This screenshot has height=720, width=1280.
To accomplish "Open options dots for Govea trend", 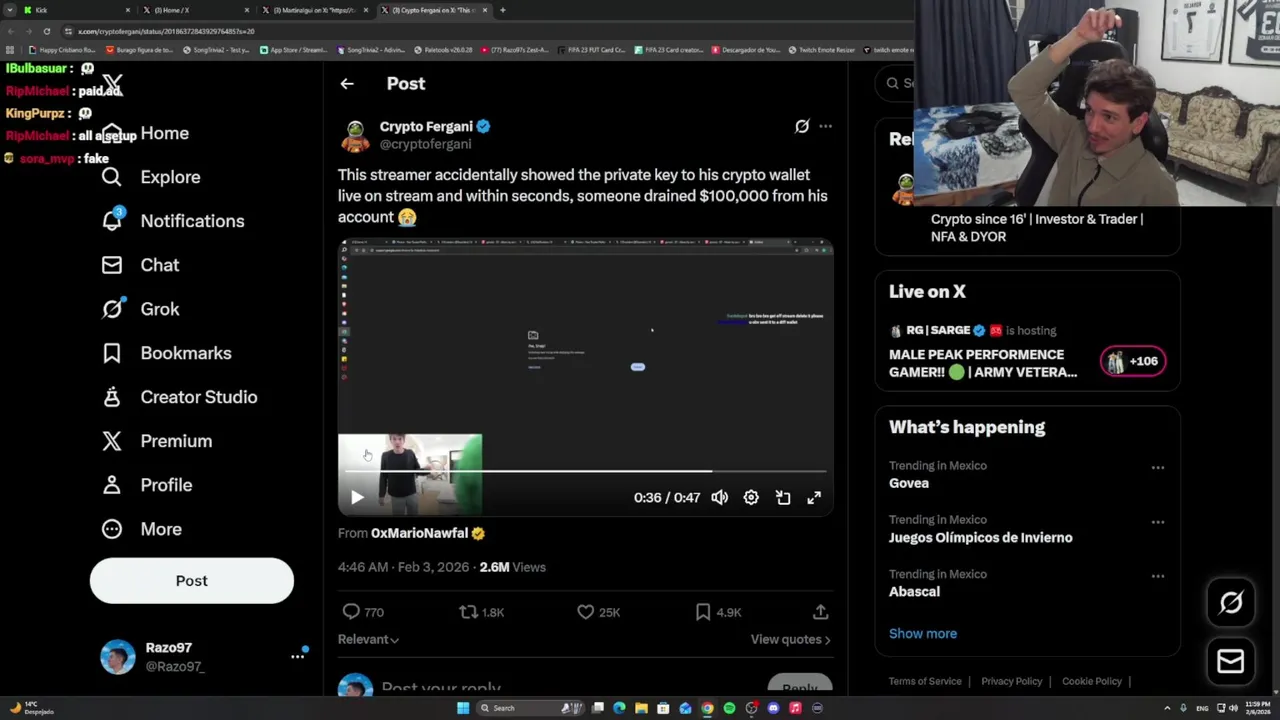I will pos(1158,467).
